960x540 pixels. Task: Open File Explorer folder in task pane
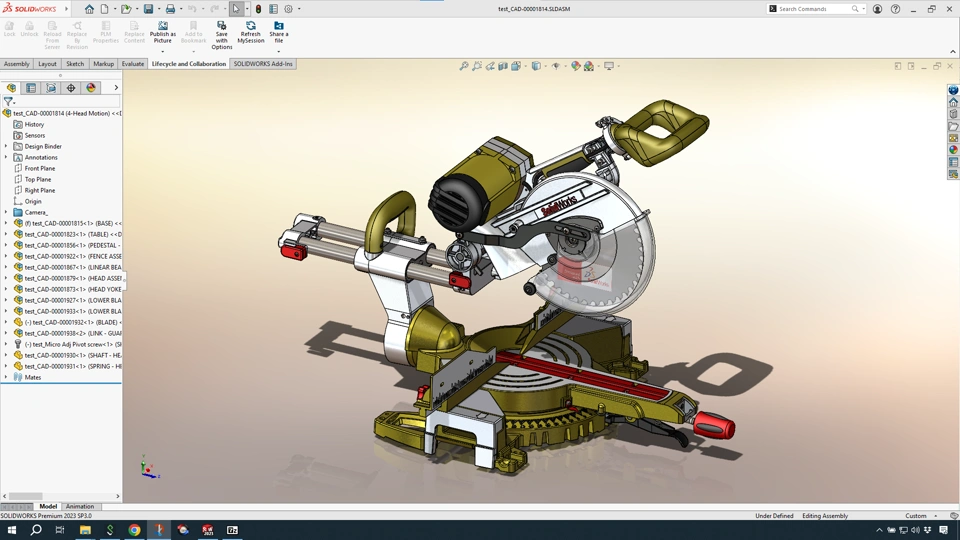click(x=953, y=126)
